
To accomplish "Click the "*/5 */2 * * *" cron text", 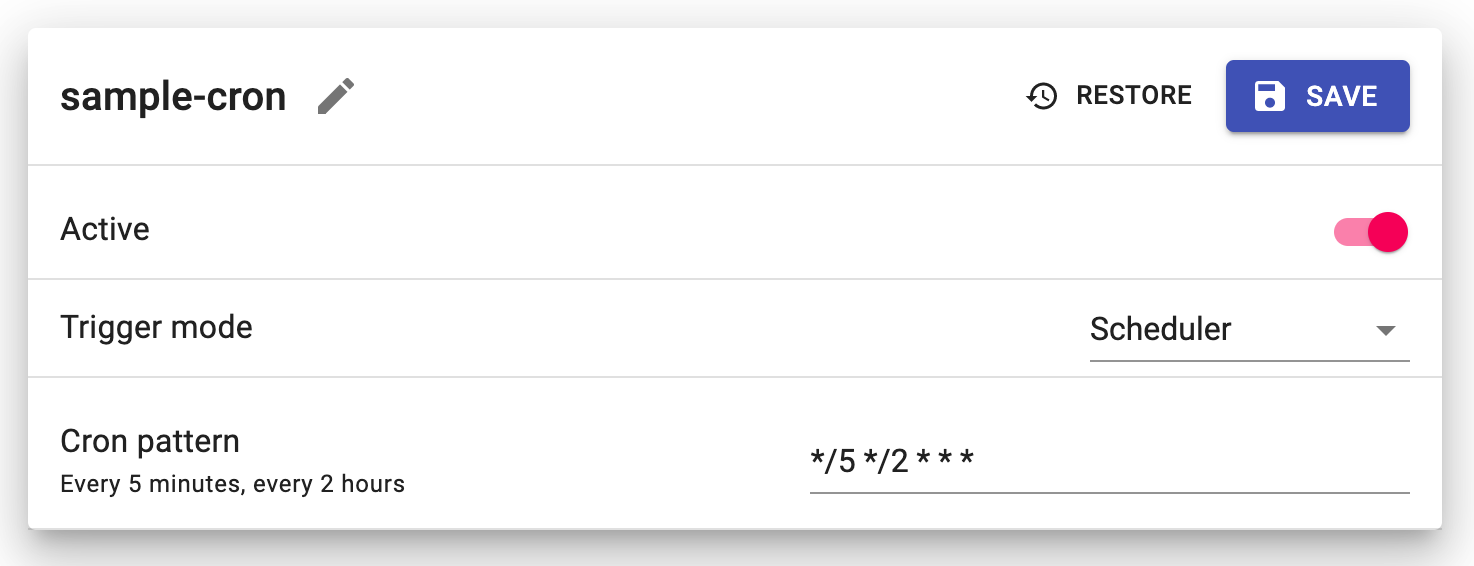I will (891, 462).
